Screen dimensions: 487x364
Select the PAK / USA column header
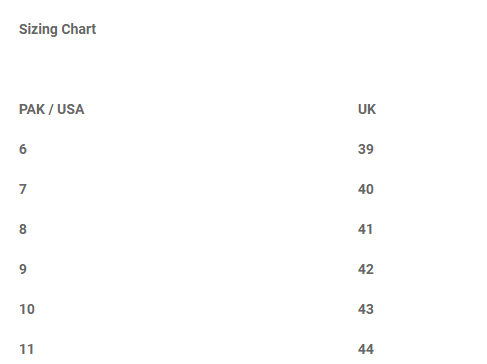tap(52, 109)
